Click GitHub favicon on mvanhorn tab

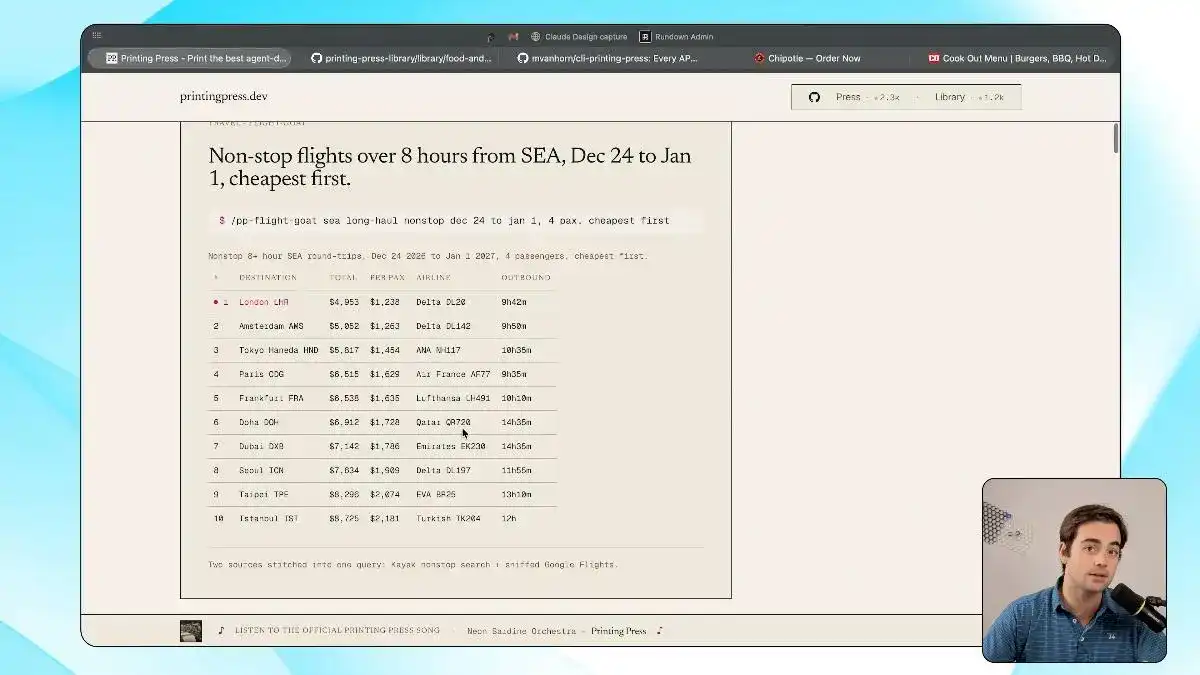[522, 58]
